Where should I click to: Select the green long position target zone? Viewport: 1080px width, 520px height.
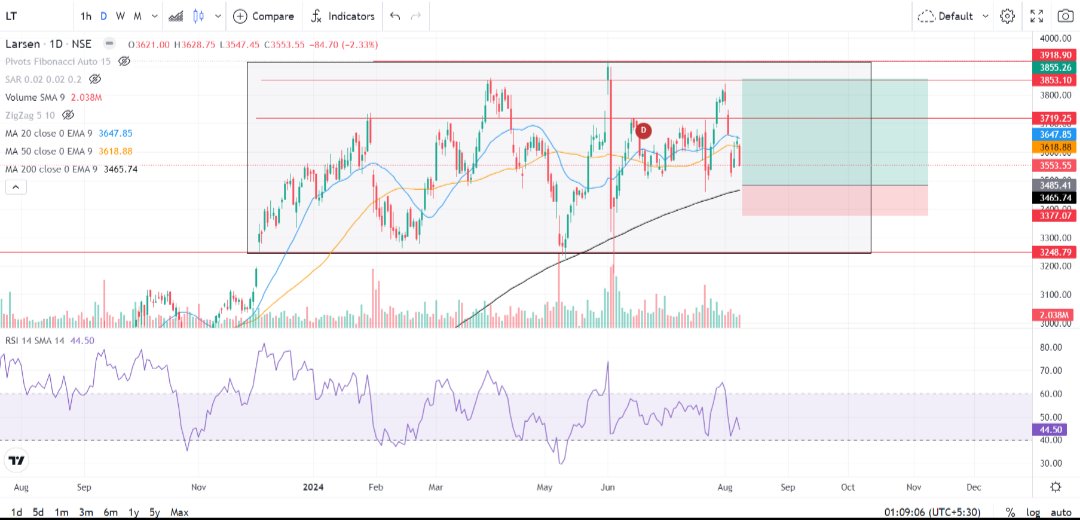834,132
